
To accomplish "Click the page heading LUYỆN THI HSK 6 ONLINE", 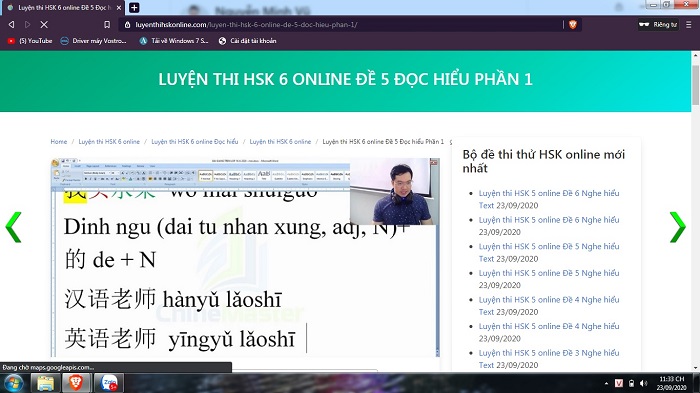I will tap(346, 79).
